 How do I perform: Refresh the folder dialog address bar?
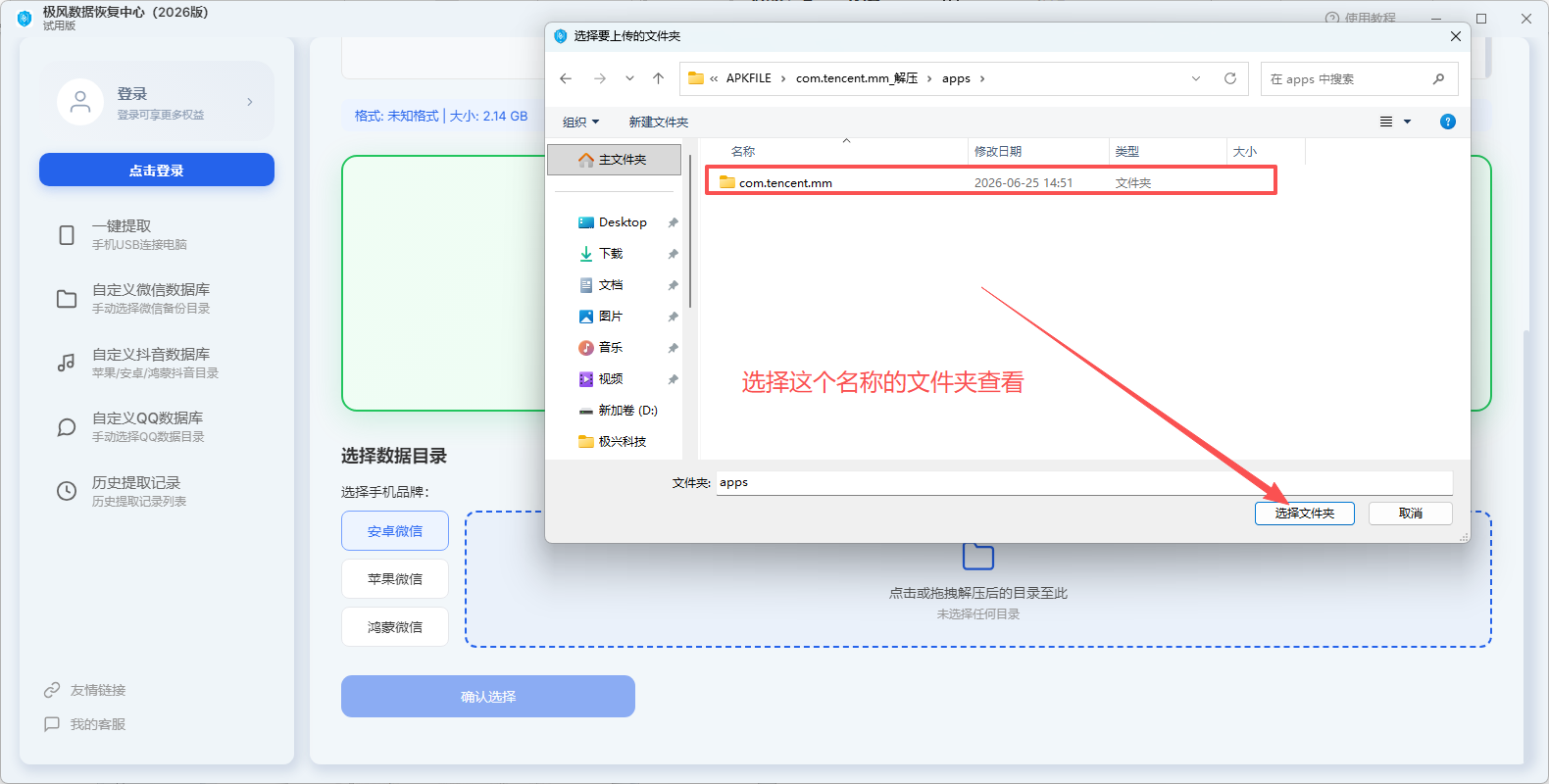(1230, 78)
